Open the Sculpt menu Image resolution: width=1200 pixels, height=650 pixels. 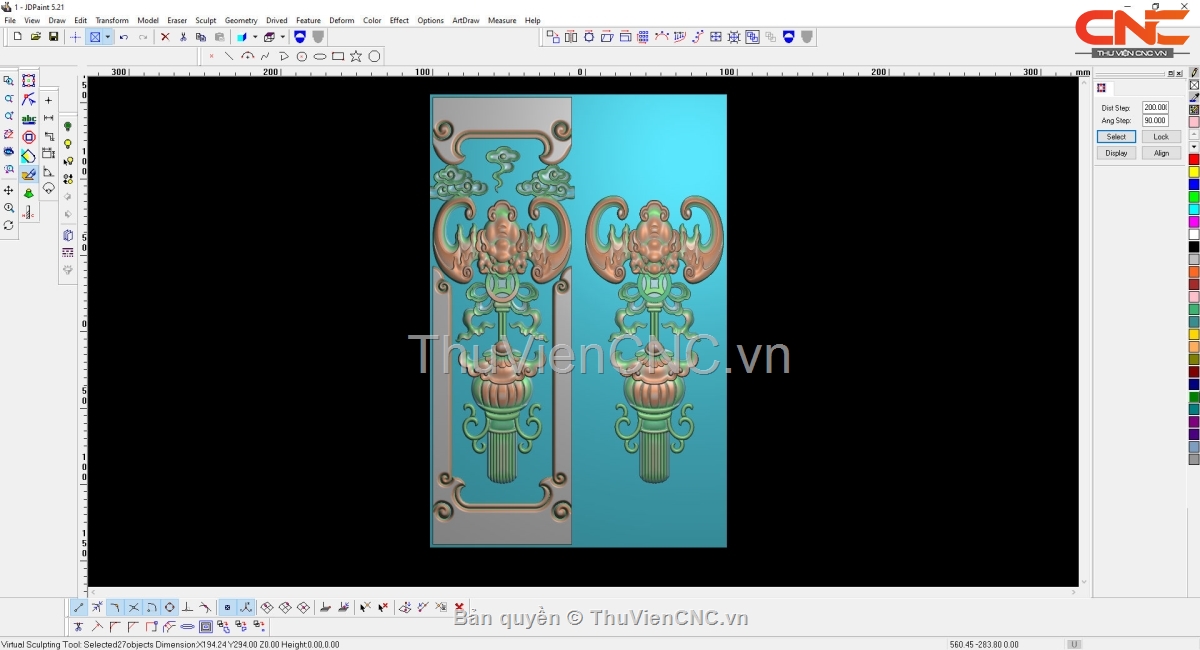coord(206,20)
